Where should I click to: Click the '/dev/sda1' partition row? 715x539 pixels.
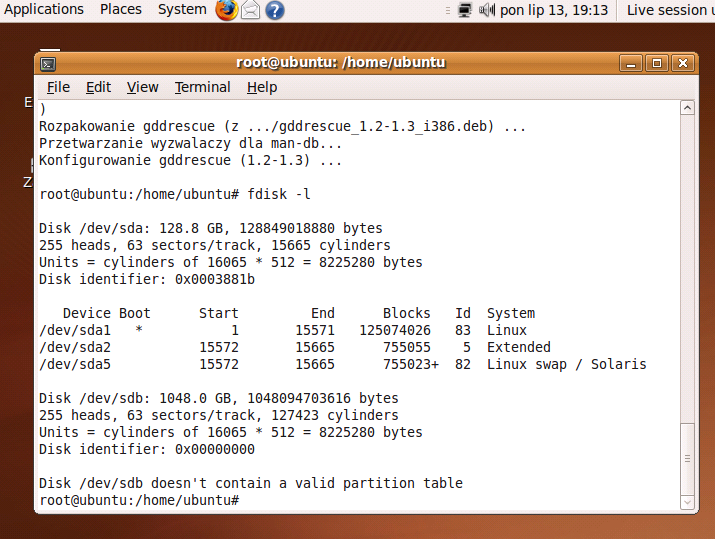point(283,330)
